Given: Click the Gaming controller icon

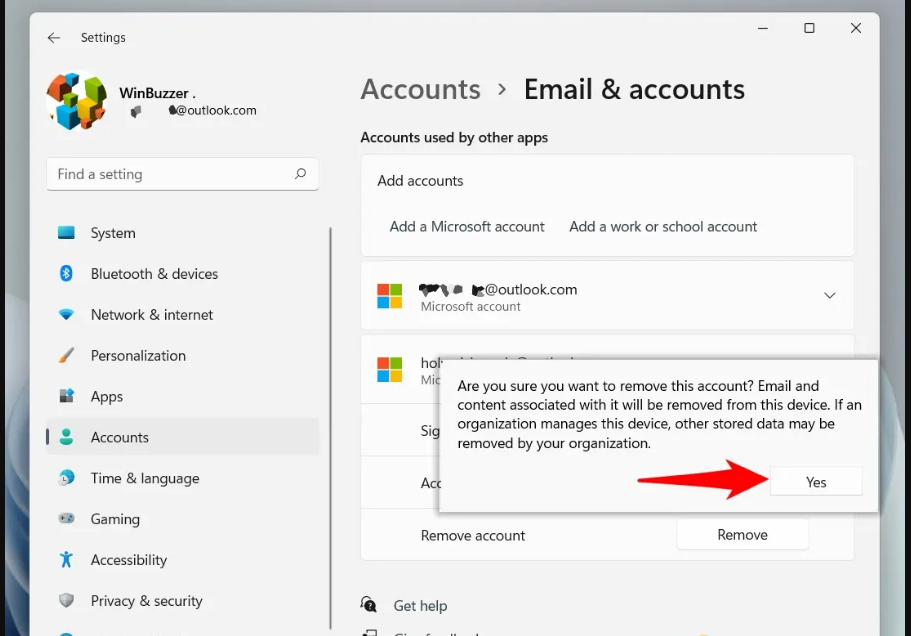Looking at the screenshot, I should tap(66, 518).
